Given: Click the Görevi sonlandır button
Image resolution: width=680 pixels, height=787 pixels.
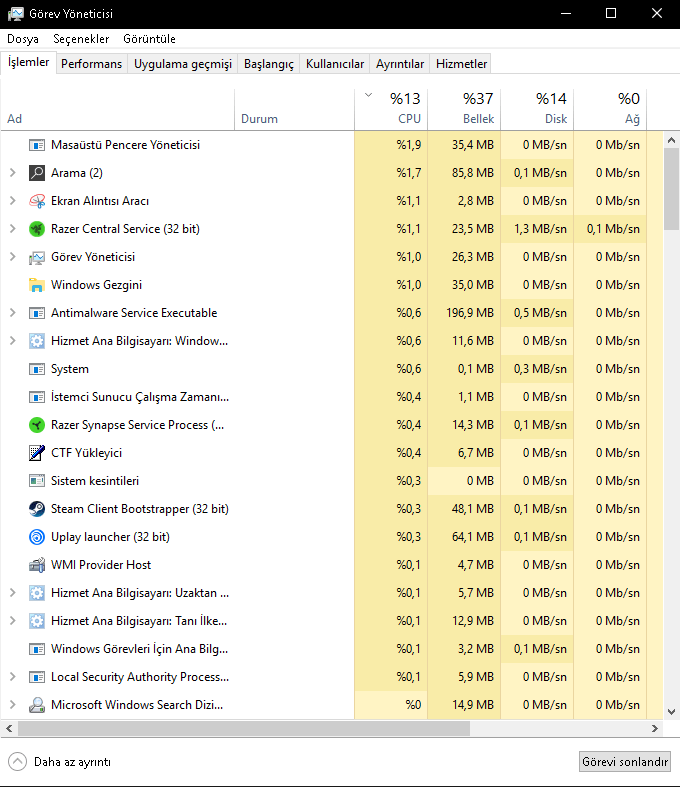Looking at the screenshot, I should tap(625, 762).
